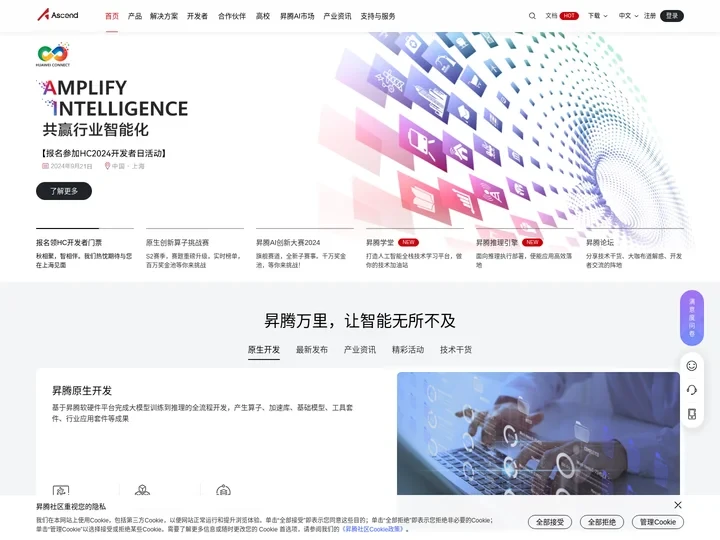Image resolution: width=720 pixels, height=540 pixels.
Task: Click 全部拒绝 cookie button
Action: (602, 522)
